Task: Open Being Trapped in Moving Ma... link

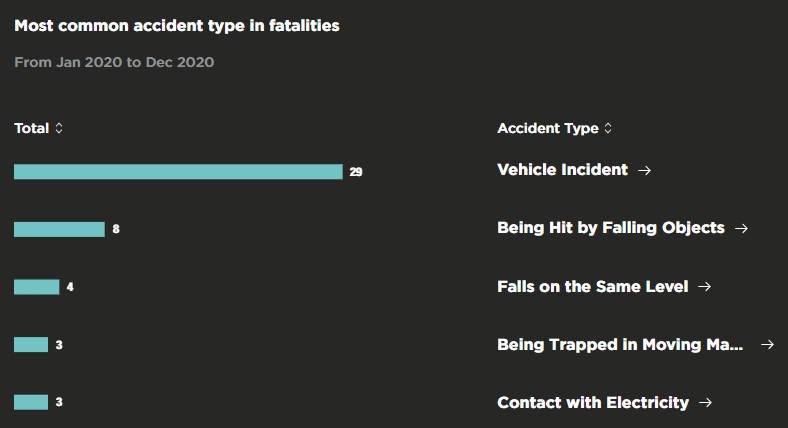Action: 620,345
